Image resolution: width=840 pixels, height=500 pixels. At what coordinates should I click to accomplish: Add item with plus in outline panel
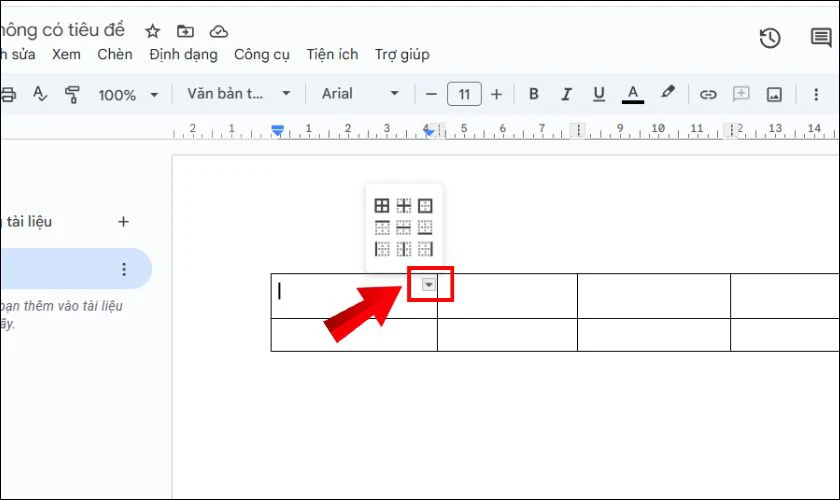pyautogui.click(x=123, y=221)
